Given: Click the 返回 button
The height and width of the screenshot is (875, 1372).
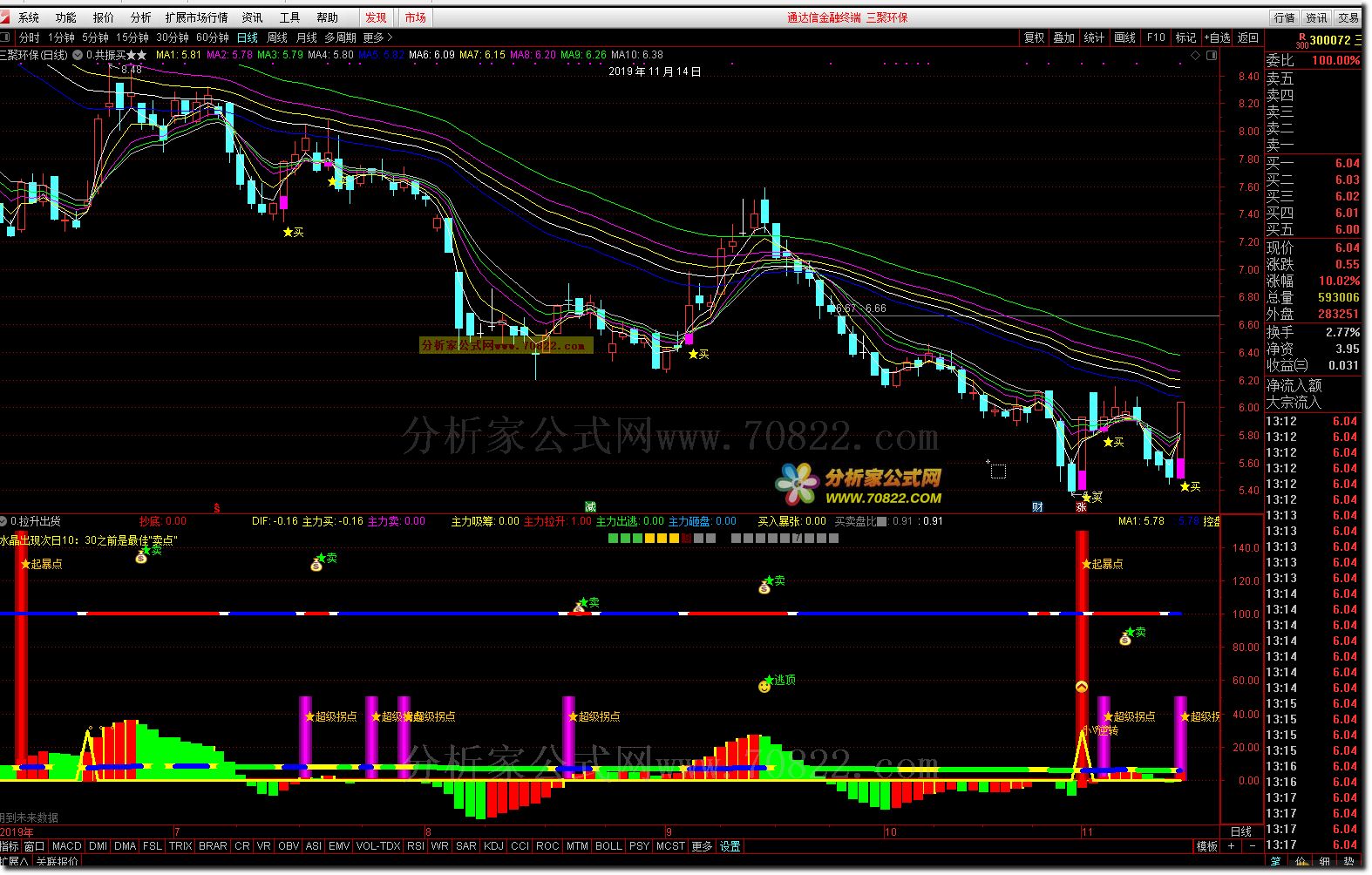Looking at the screenshot, I should [x=1248, y=37].
